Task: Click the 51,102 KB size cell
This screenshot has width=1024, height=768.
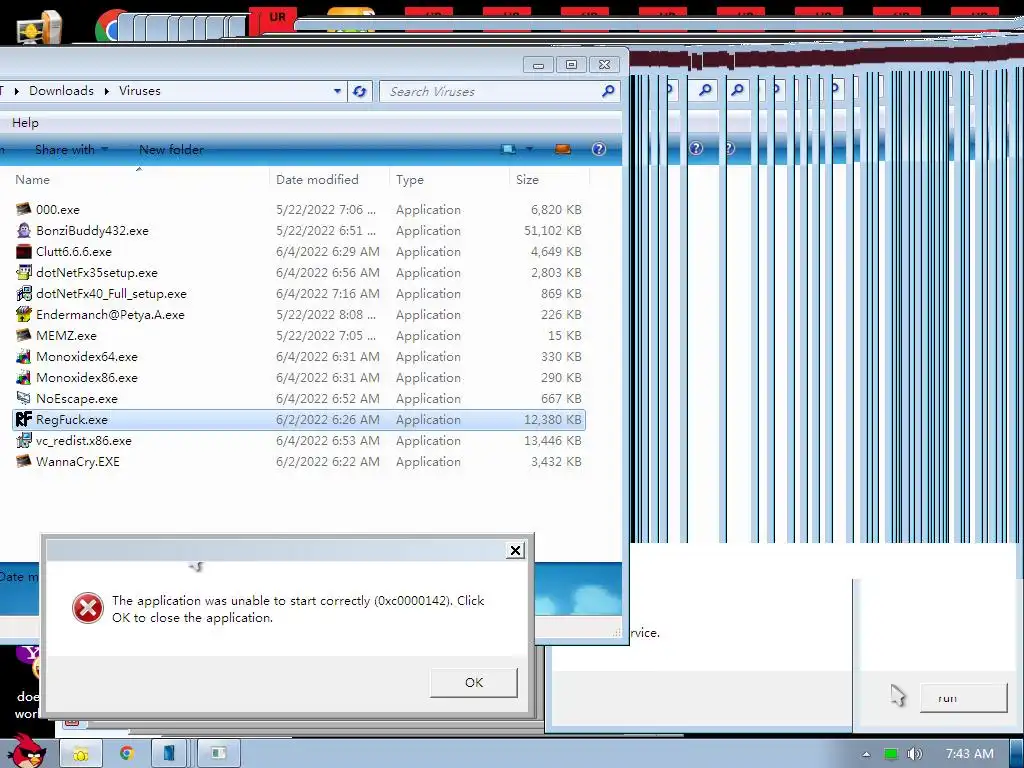Action: point(552,231)
